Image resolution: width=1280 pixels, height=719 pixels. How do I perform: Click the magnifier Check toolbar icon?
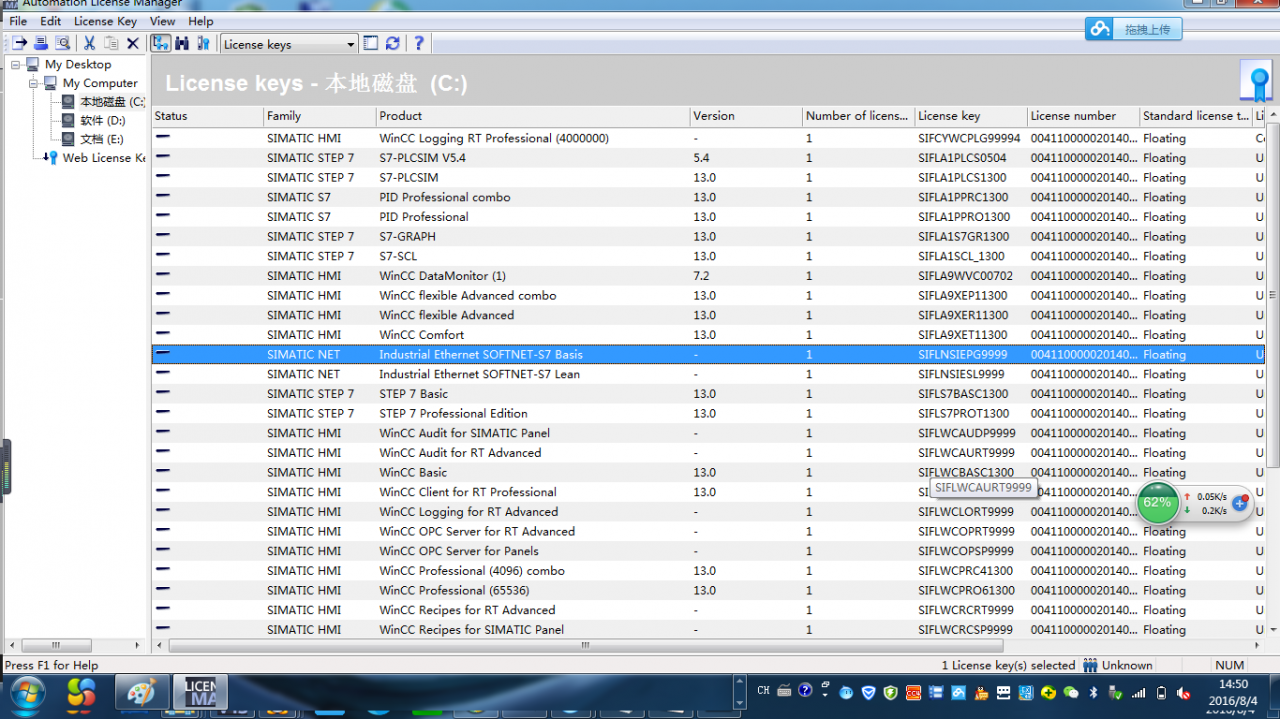click(x=63, y=43)
